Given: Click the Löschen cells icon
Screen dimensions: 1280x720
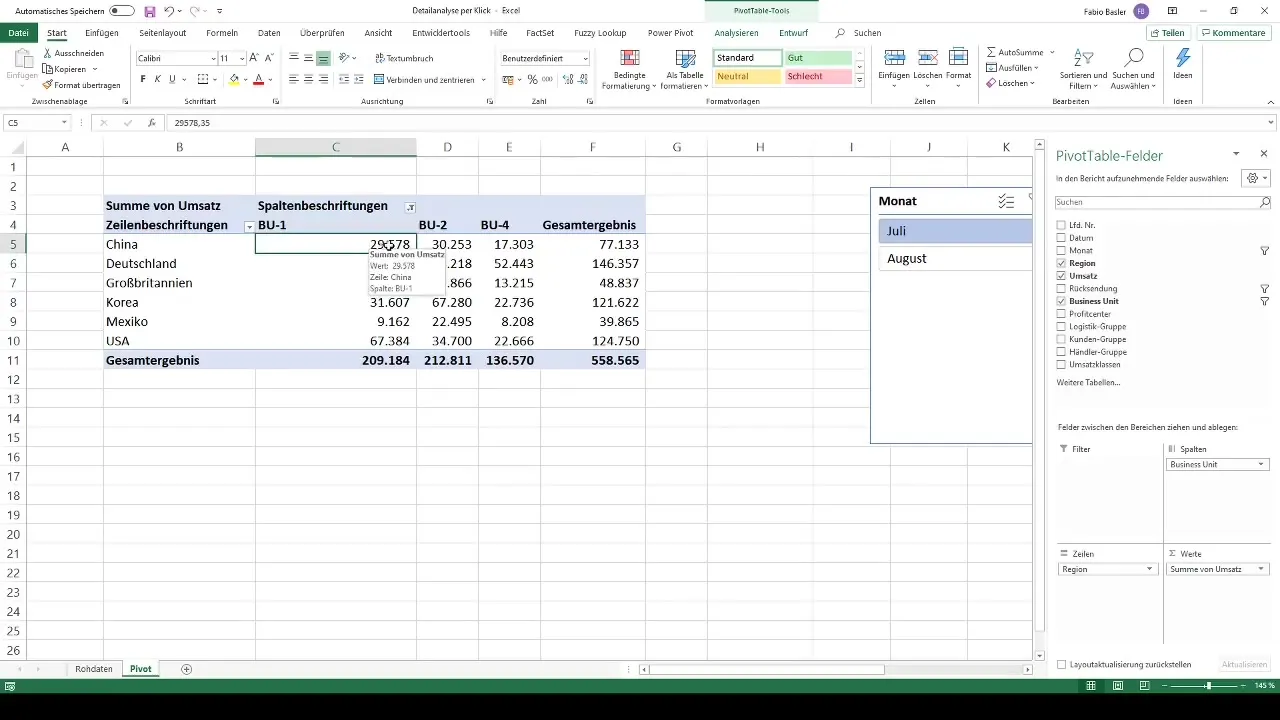Looking at the screenshot, I should (x=927, y=58).
